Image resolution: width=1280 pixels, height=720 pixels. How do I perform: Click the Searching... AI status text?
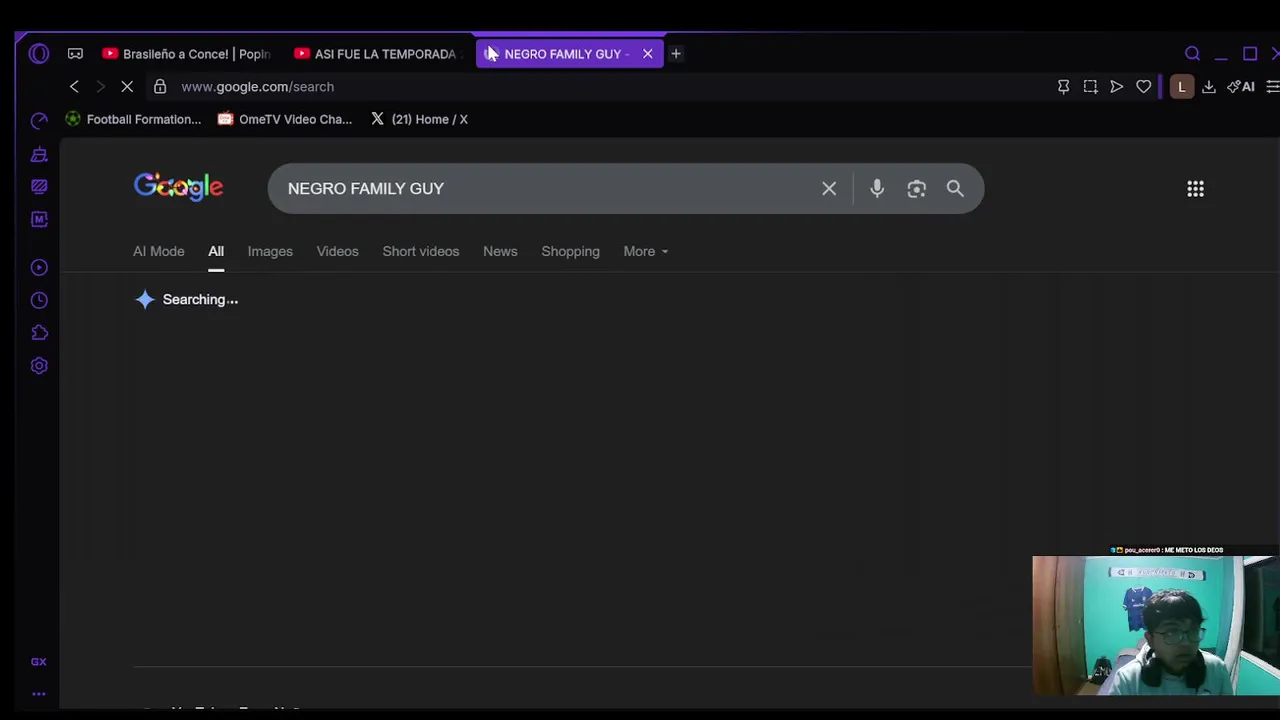(x=200, y=300)
